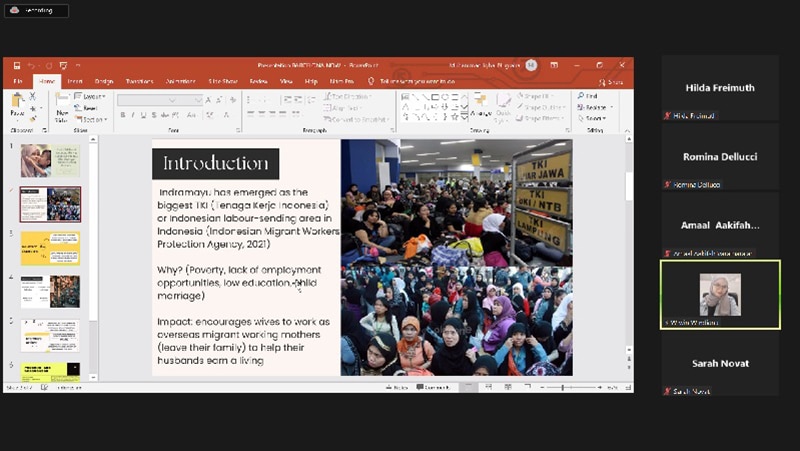
Task: Open the Comments pane from status bar
Action: (x=436, y=387)
